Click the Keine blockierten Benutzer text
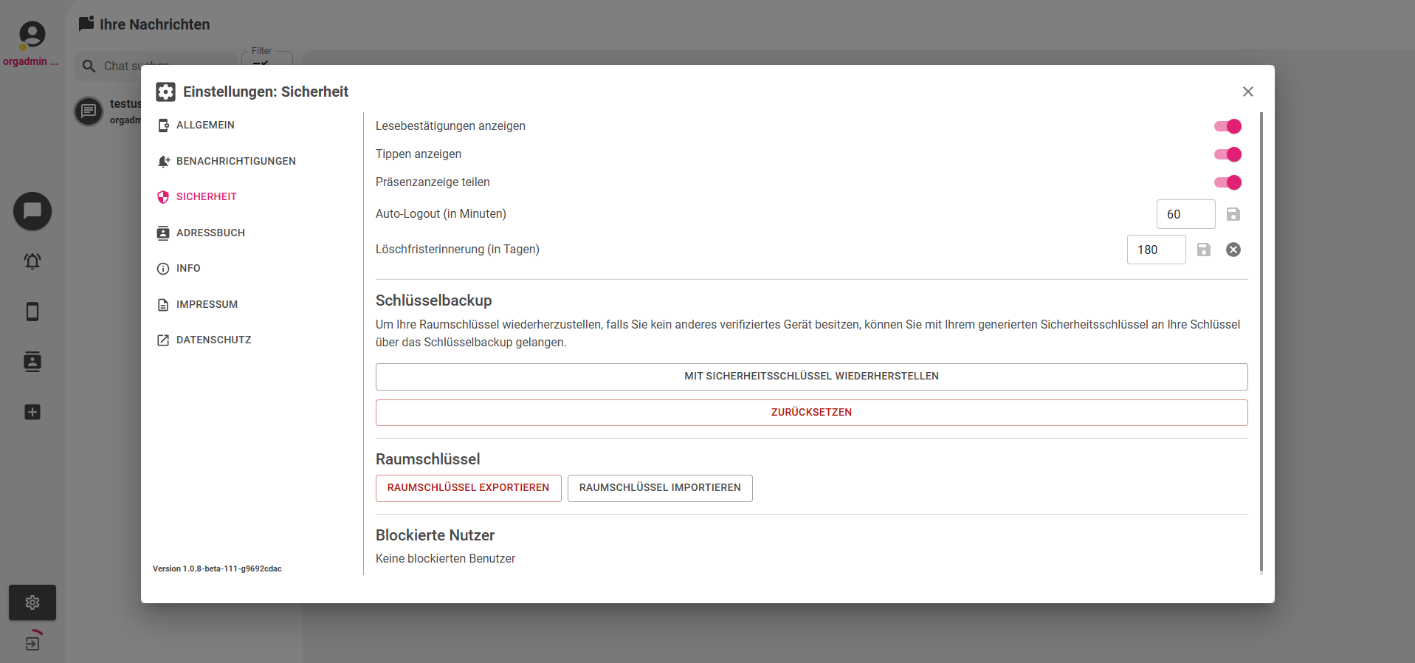Screen dimensions: 1415x663 [x=445, y=559]
